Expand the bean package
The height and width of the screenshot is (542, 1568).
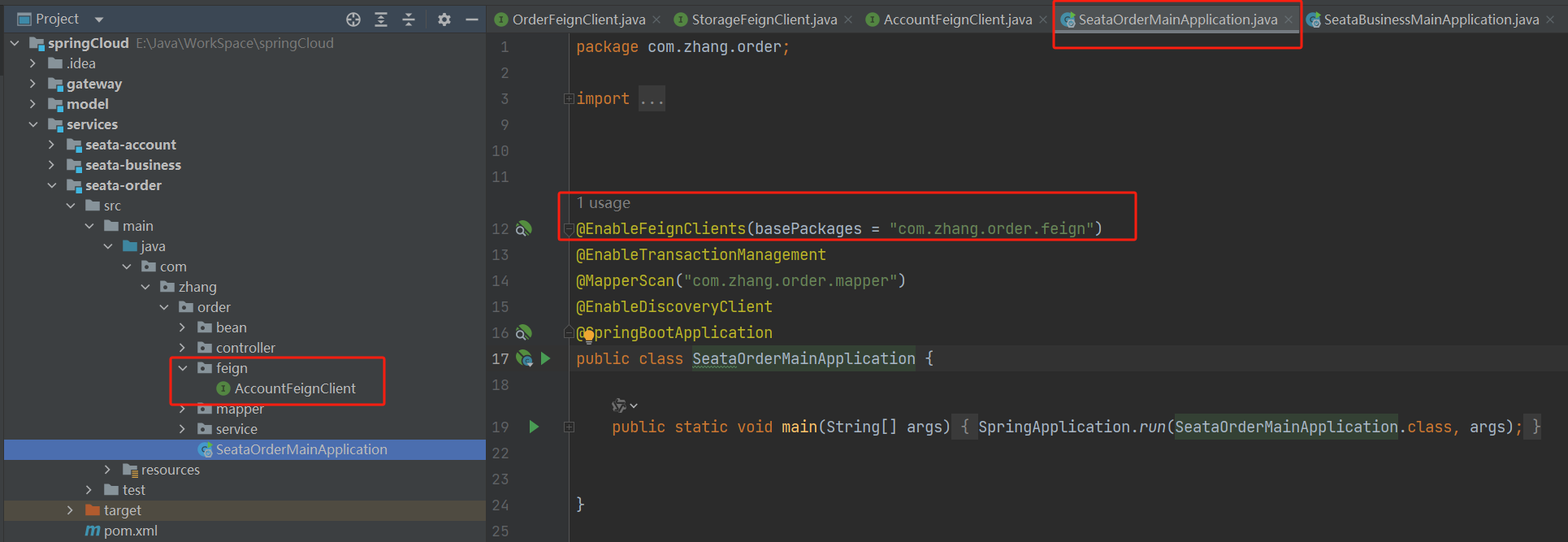[x=183, y=327]
